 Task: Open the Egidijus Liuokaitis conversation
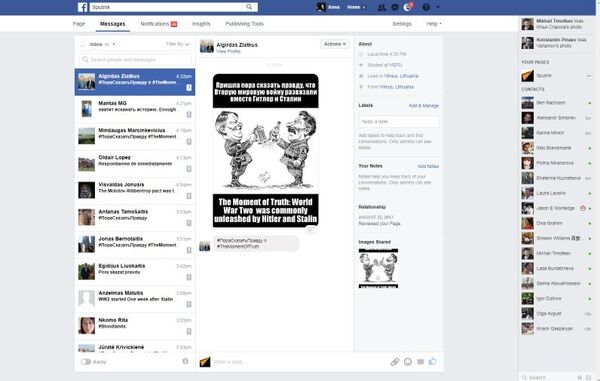pos(135,272)
